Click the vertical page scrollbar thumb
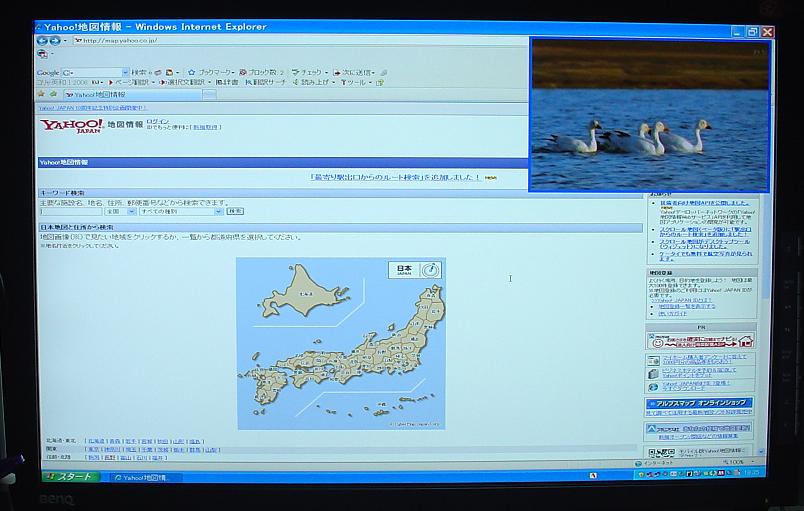The height and width of the screenshot is (511, 804). click(765, 246)
